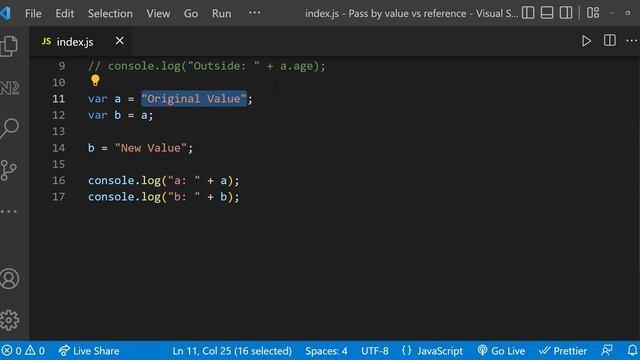Close the index.js tab
Image resolution: width=640 pixels, height=360 pixels.
pyautogui.click(x=119, y=41)
